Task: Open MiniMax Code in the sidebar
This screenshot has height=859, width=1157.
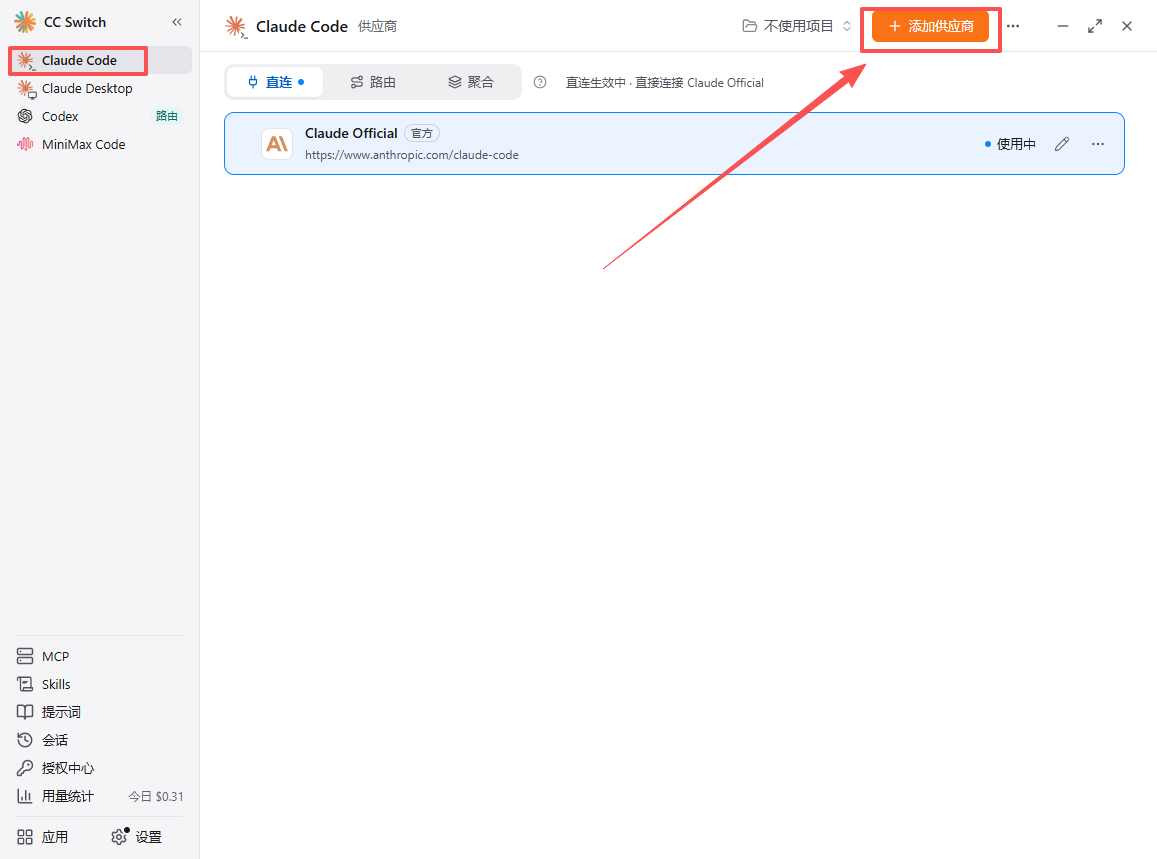Action: (x=100, y=145)
